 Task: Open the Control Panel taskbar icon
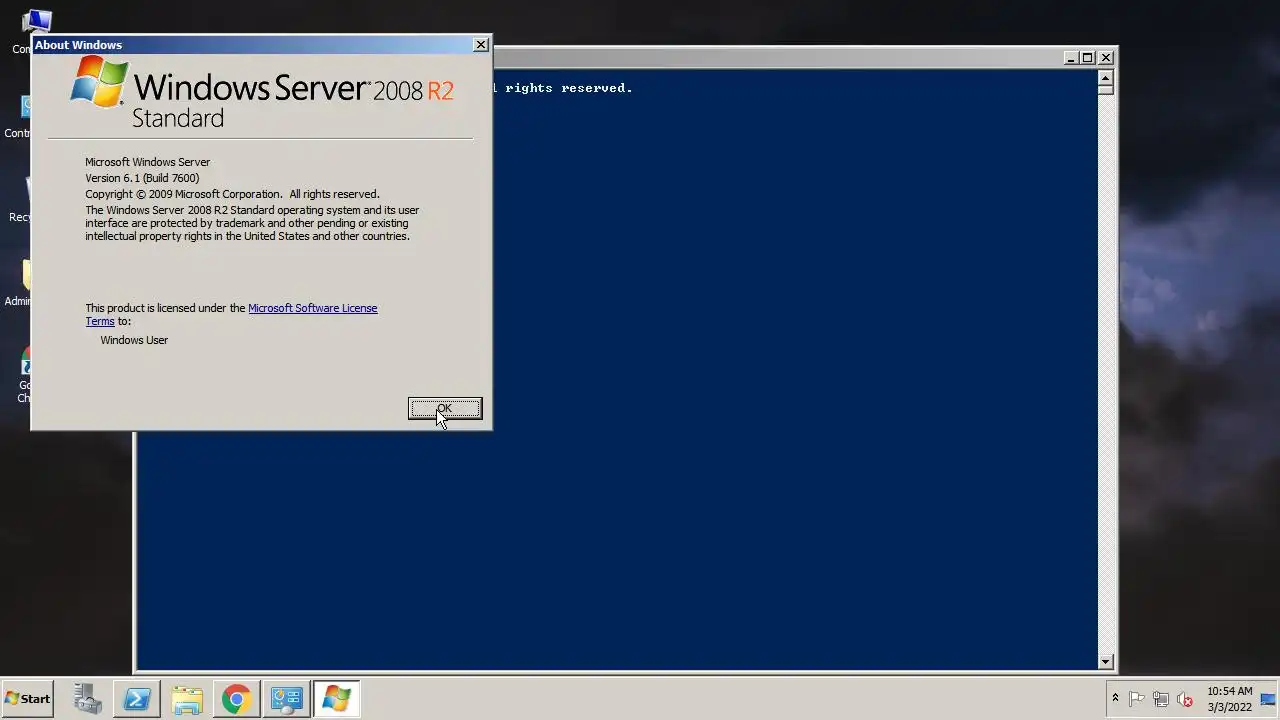(287, 699)
